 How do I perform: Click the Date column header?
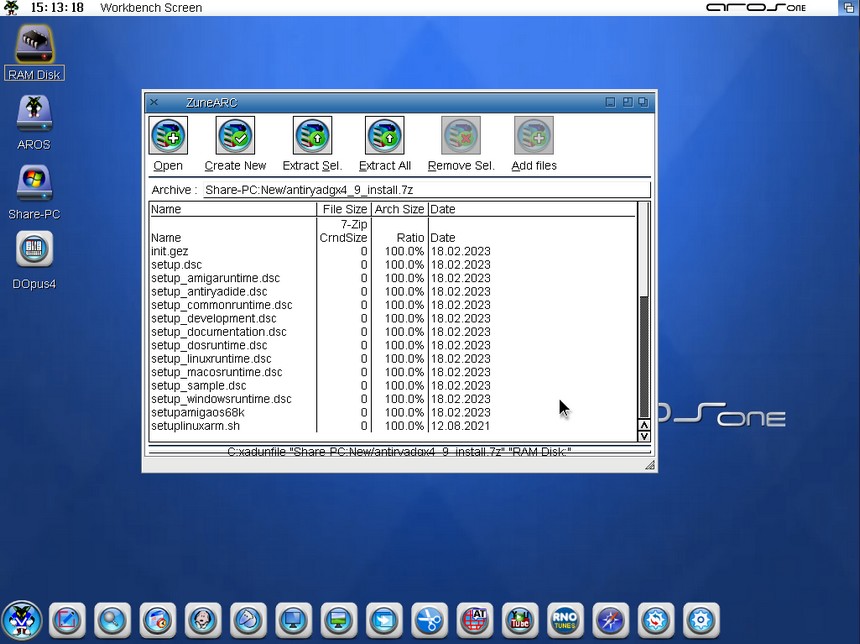530,210
